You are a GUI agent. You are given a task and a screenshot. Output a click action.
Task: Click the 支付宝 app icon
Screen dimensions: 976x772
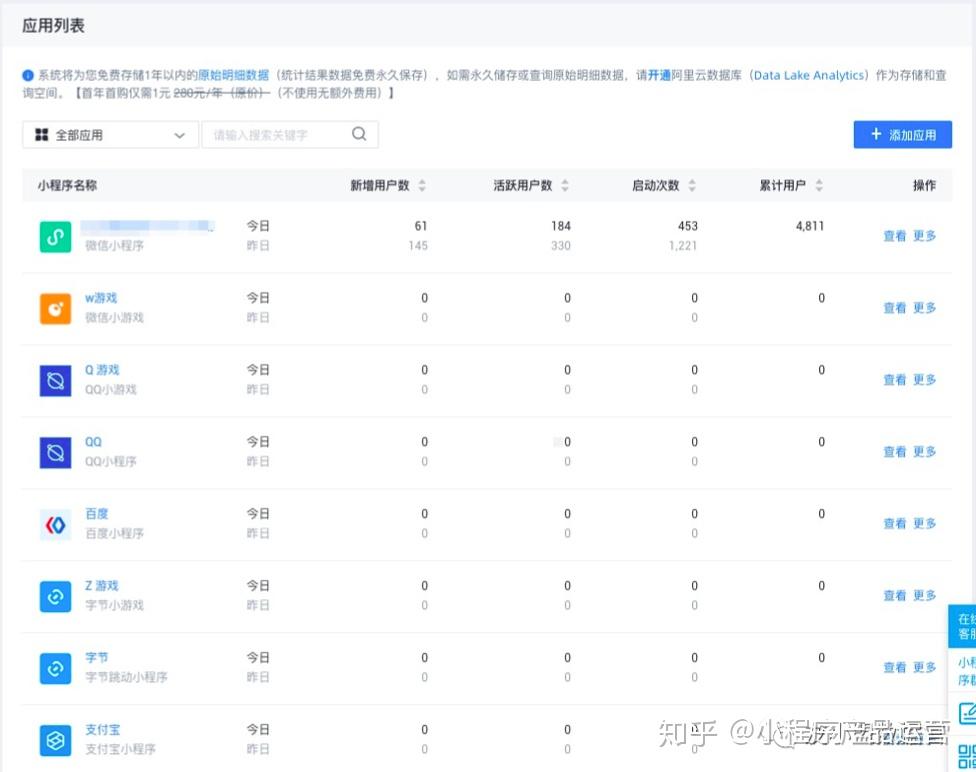pyautogui.click(x=55, y=740)
